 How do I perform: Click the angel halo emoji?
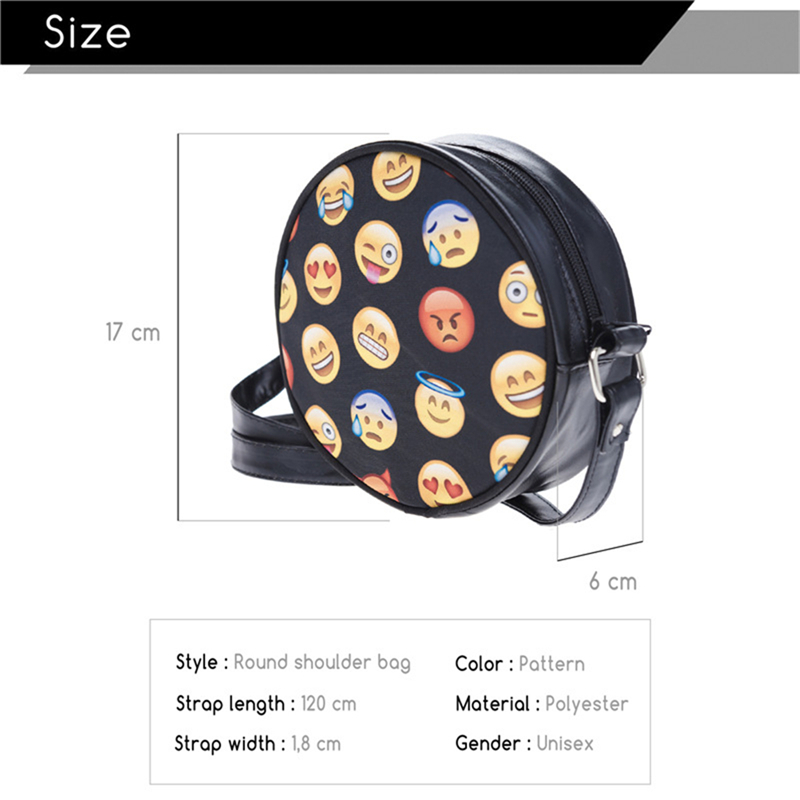tap(439, 404)
